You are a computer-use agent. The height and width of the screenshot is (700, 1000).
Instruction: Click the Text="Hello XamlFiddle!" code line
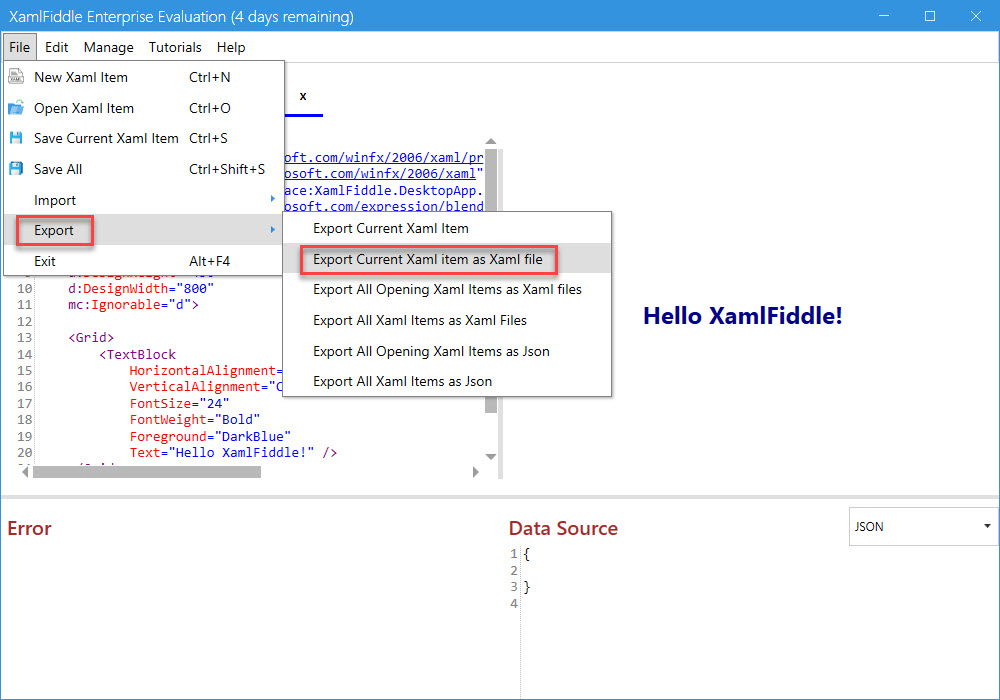pyautogui.click(x=233, y=453)
